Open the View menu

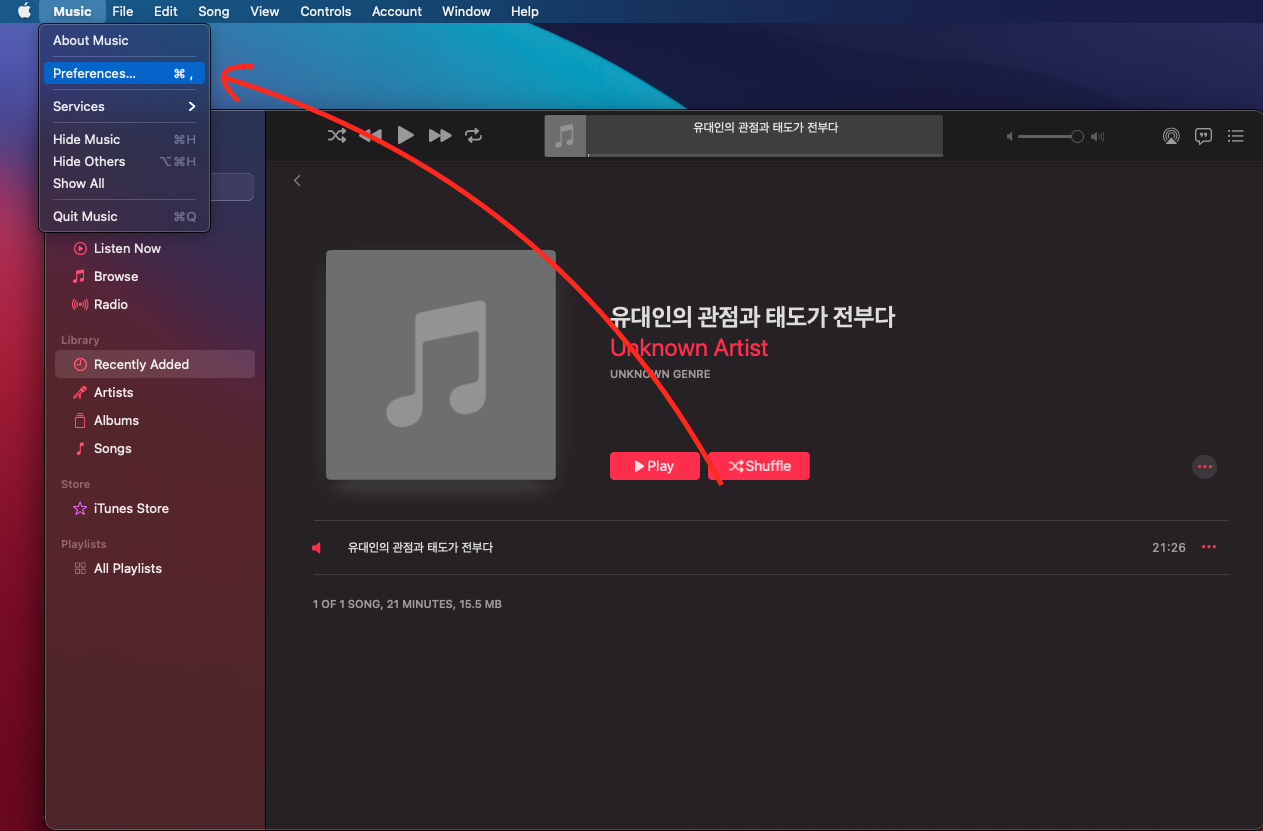265,11
